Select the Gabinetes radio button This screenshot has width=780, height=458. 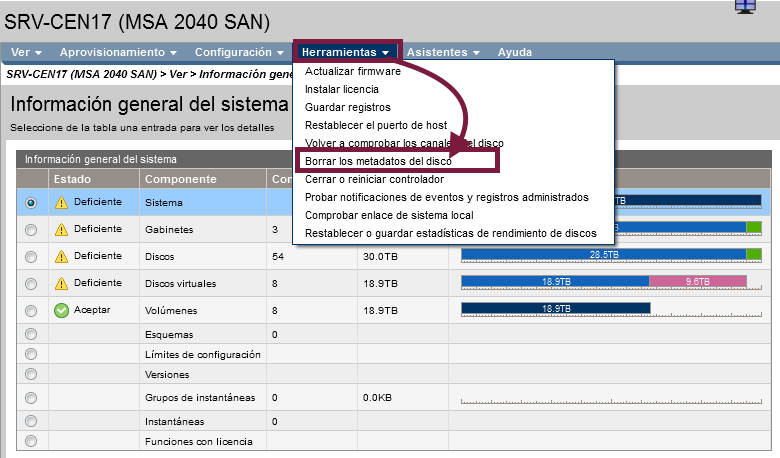[31, 229]
